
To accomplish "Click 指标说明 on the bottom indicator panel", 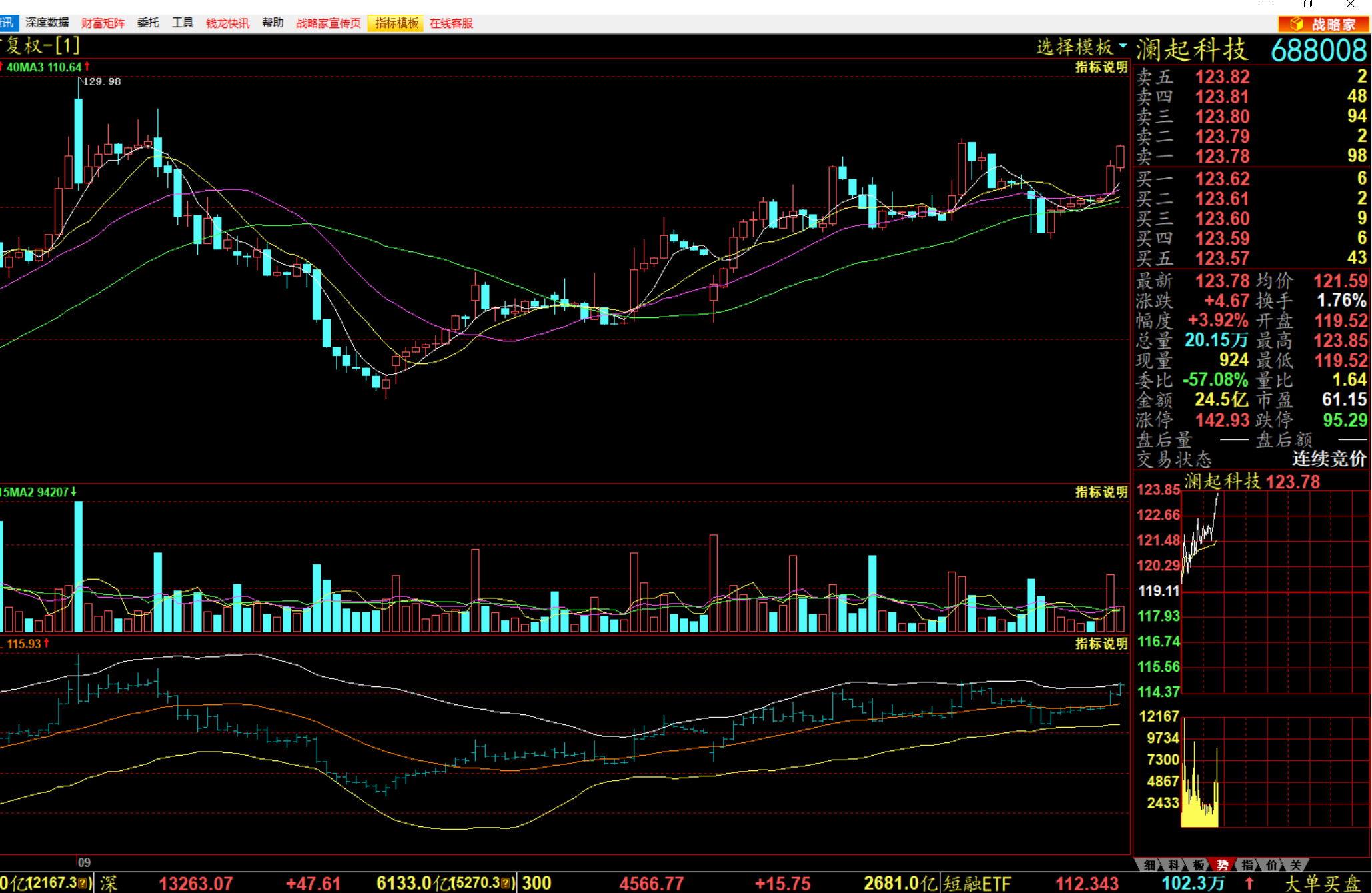I will tap(1101, 643).
